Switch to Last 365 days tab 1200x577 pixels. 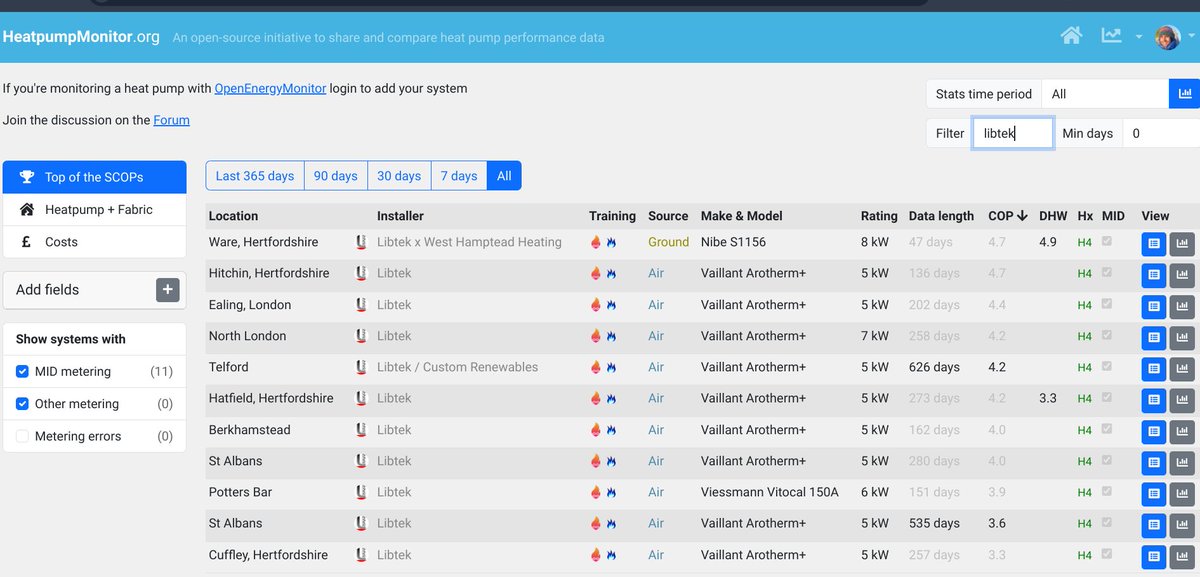(255, 176)
